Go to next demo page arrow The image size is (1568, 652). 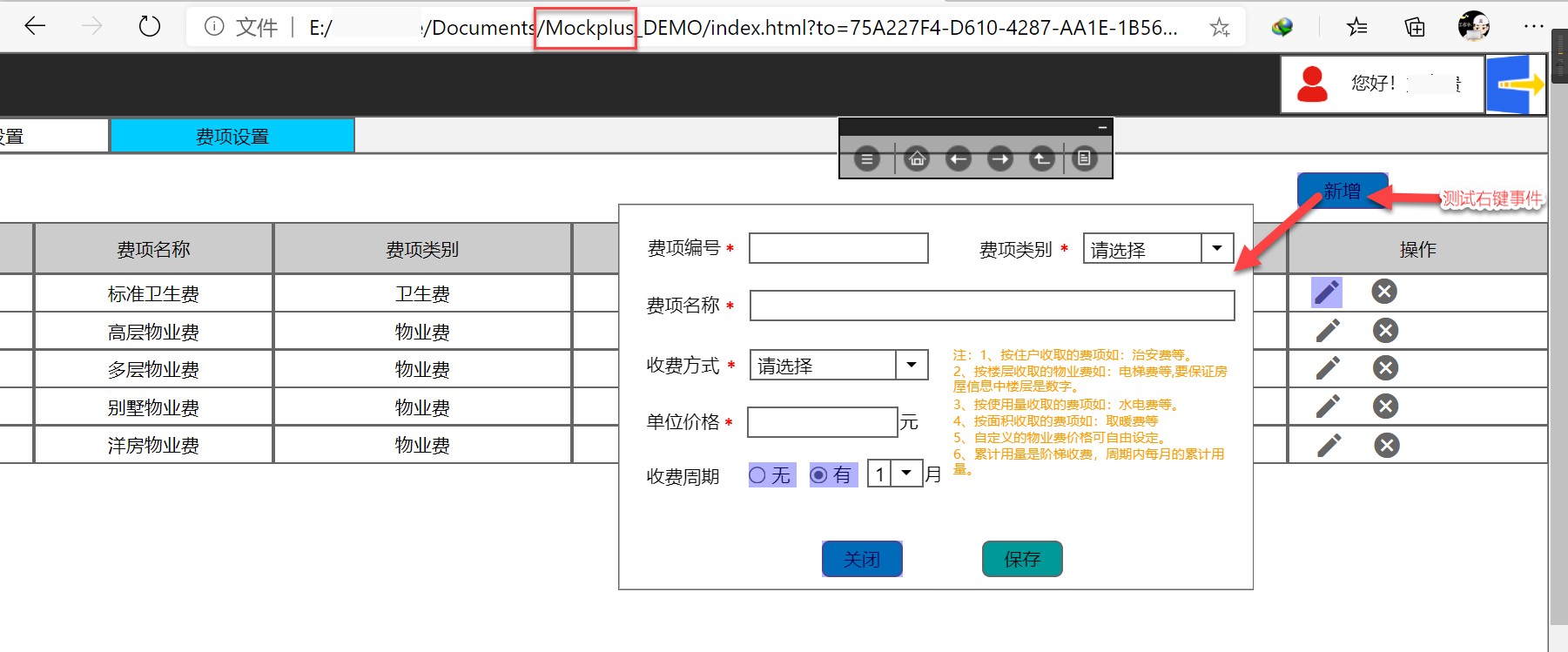pyautogui.click(x=1000, y=159)
